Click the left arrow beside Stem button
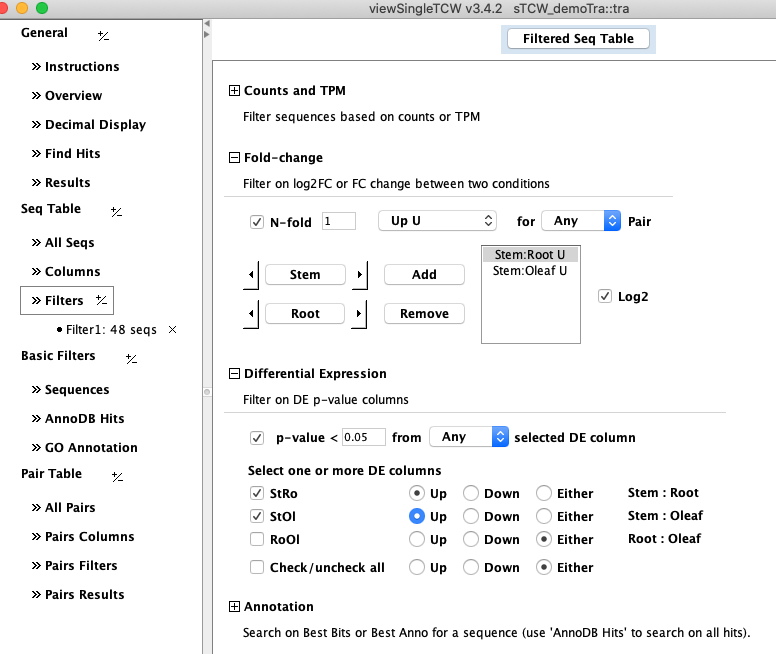Viewport: 776px width, 654px height. 251,275
